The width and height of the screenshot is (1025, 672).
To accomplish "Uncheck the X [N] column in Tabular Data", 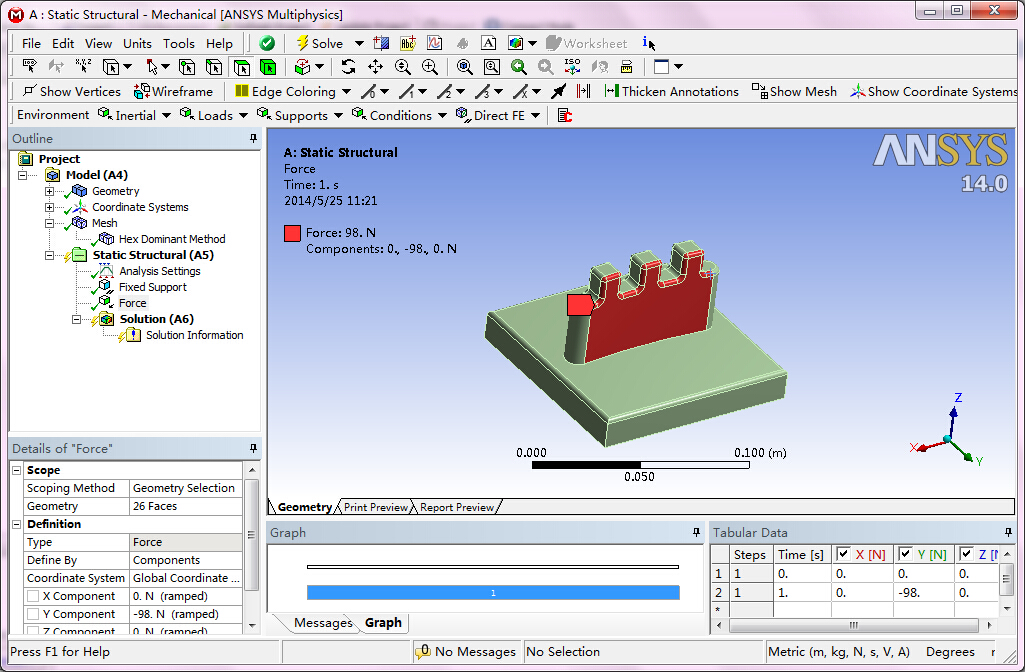I will (843, 553).
